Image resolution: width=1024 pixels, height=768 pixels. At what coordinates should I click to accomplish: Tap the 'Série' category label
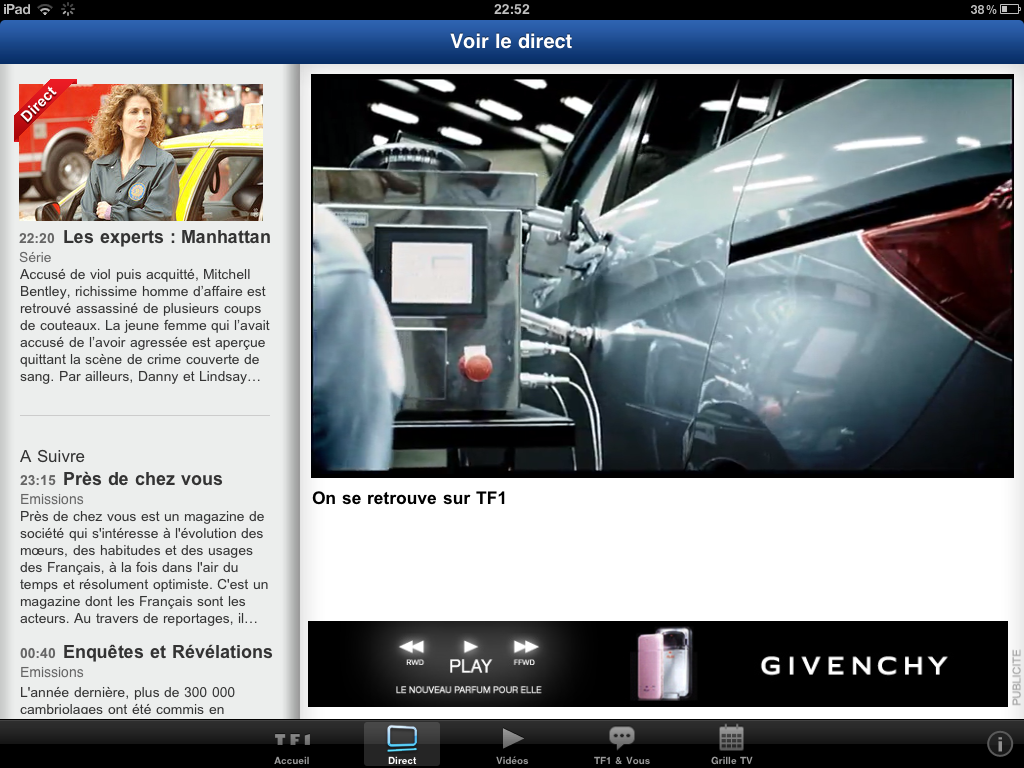pos(35,257)
